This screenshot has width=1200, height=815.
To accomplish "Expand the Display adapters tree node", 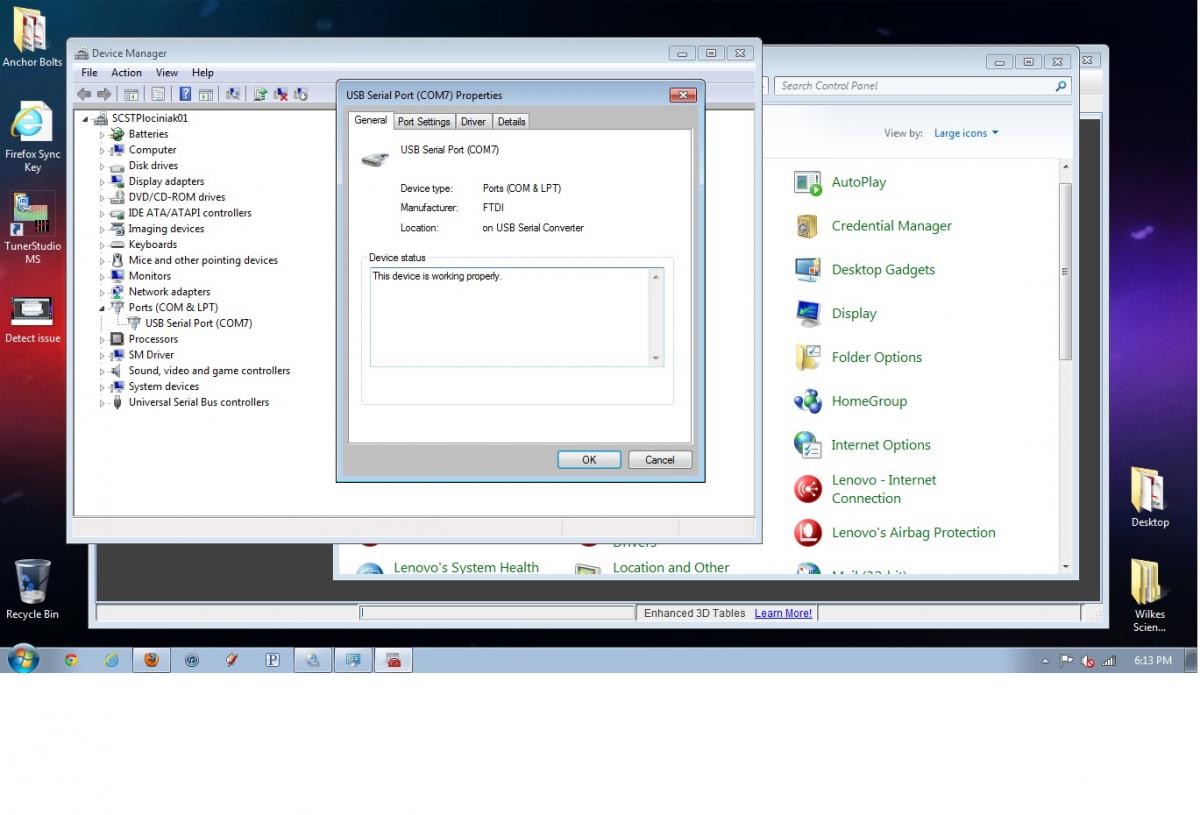I will point(102,182).
